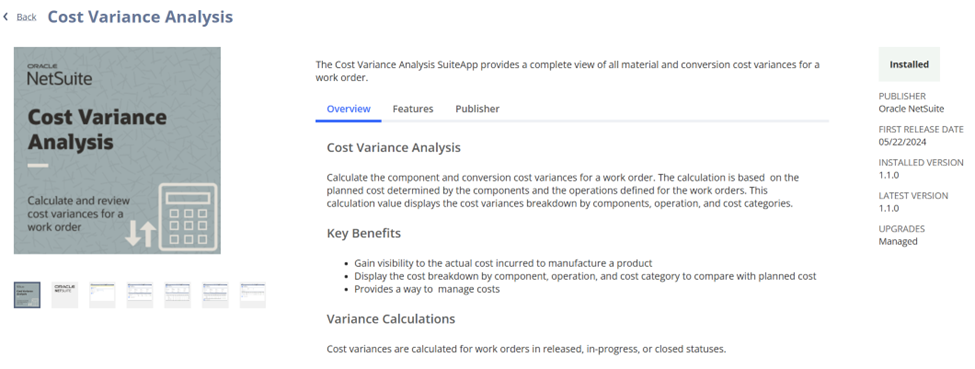The width and height of the screenshot is (975, 369).
Task: Open the sixth screenshot thumbnail
Action: 215,295
